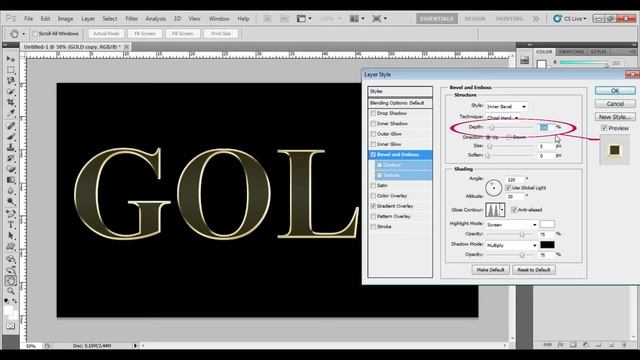Select the Blur tool
Viewport: 640px width, 360px height.
11,191
